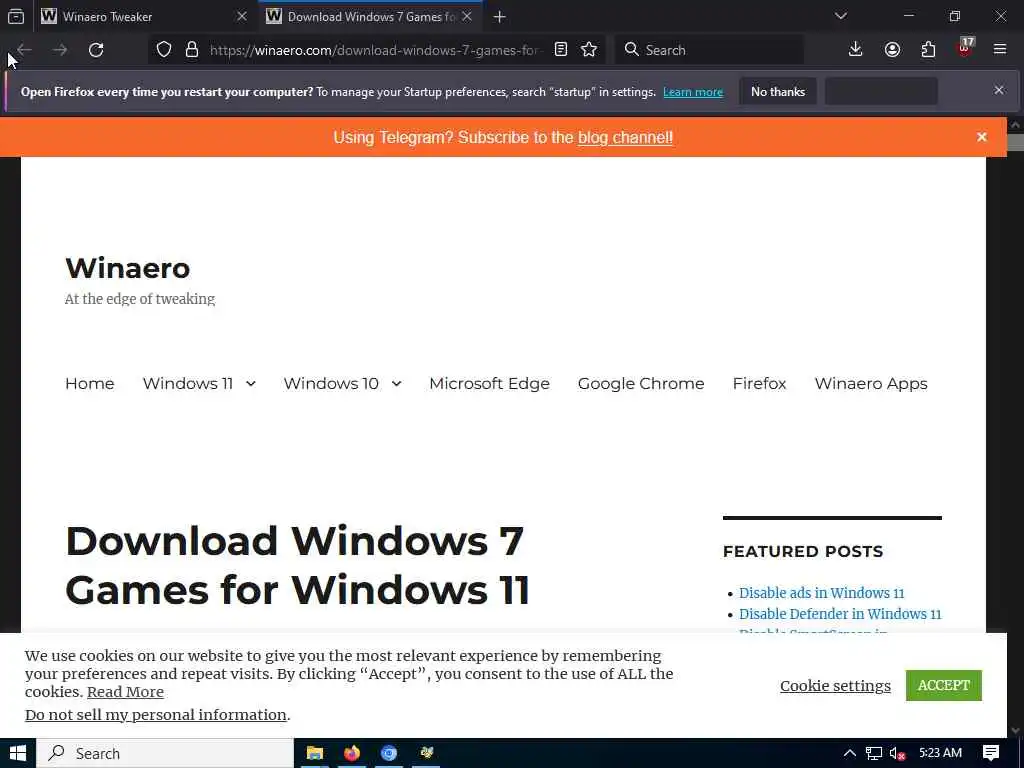1024x768 pixels.
Task: Accept cookies with ACCEPT button
Action: pos(944,685)
